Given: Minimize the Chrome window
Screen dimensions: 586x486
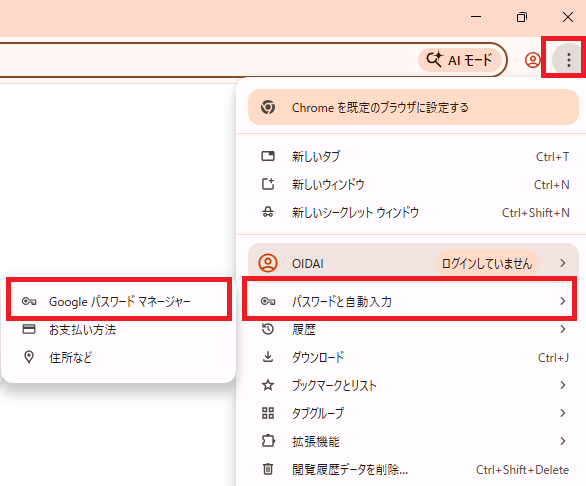Looking at the screenshot, I should click(476, 17).
